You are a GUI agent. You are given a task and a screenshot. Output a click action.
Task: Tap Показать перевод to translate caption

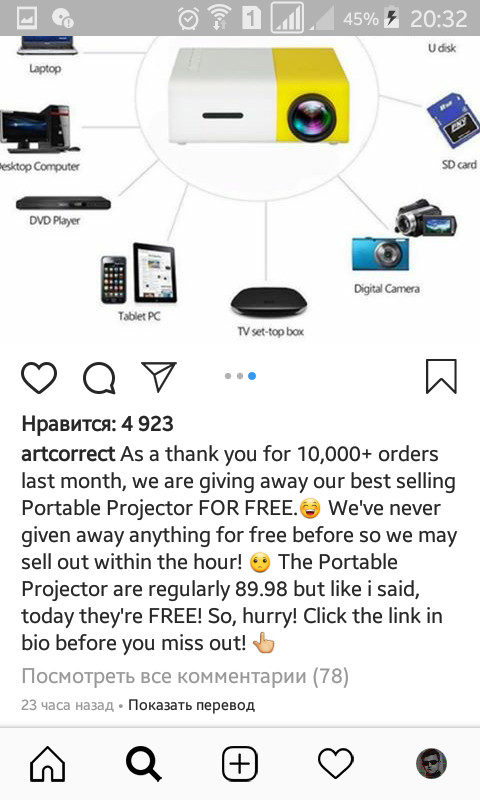(x=191, y=705)
